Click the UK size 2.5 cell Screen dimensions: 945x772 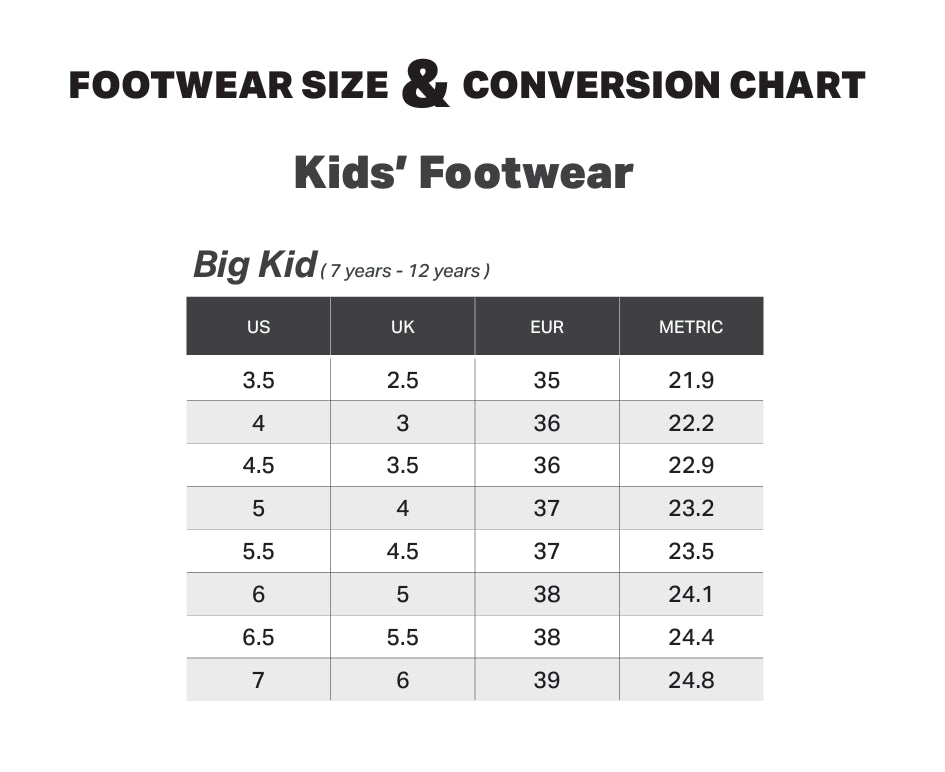click(x=403, y=380)
